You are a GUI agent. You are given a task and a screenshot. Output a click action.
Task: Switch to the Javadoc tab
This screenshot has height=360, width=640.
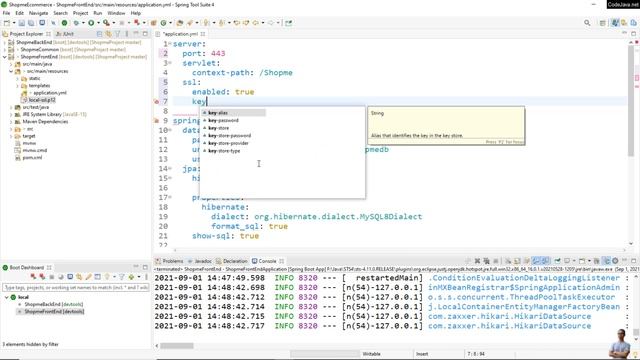200,261
